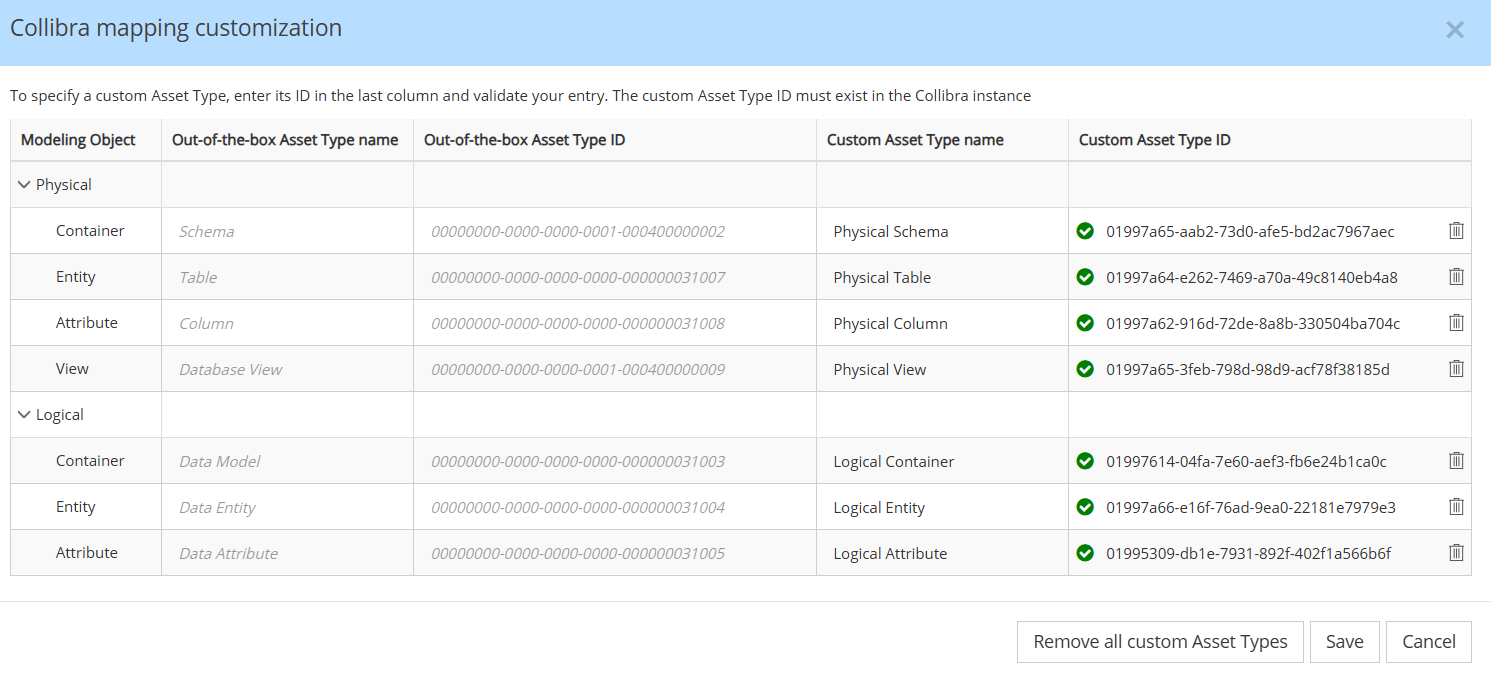Select the Physical Column custom Asset Type name
This screenshot has height=674, width=1491.
(x=890, y=322)
